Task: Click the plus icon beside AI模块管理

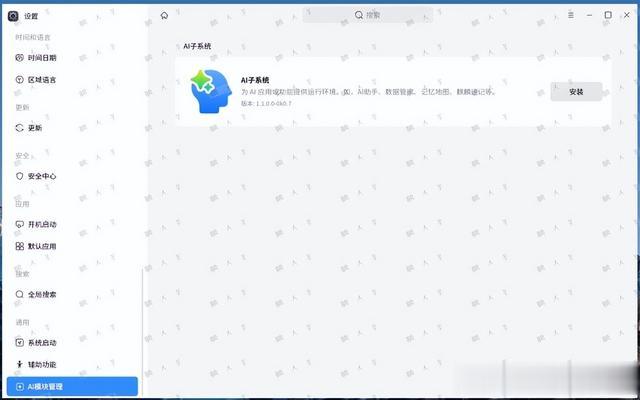Action: pos(20,387)
